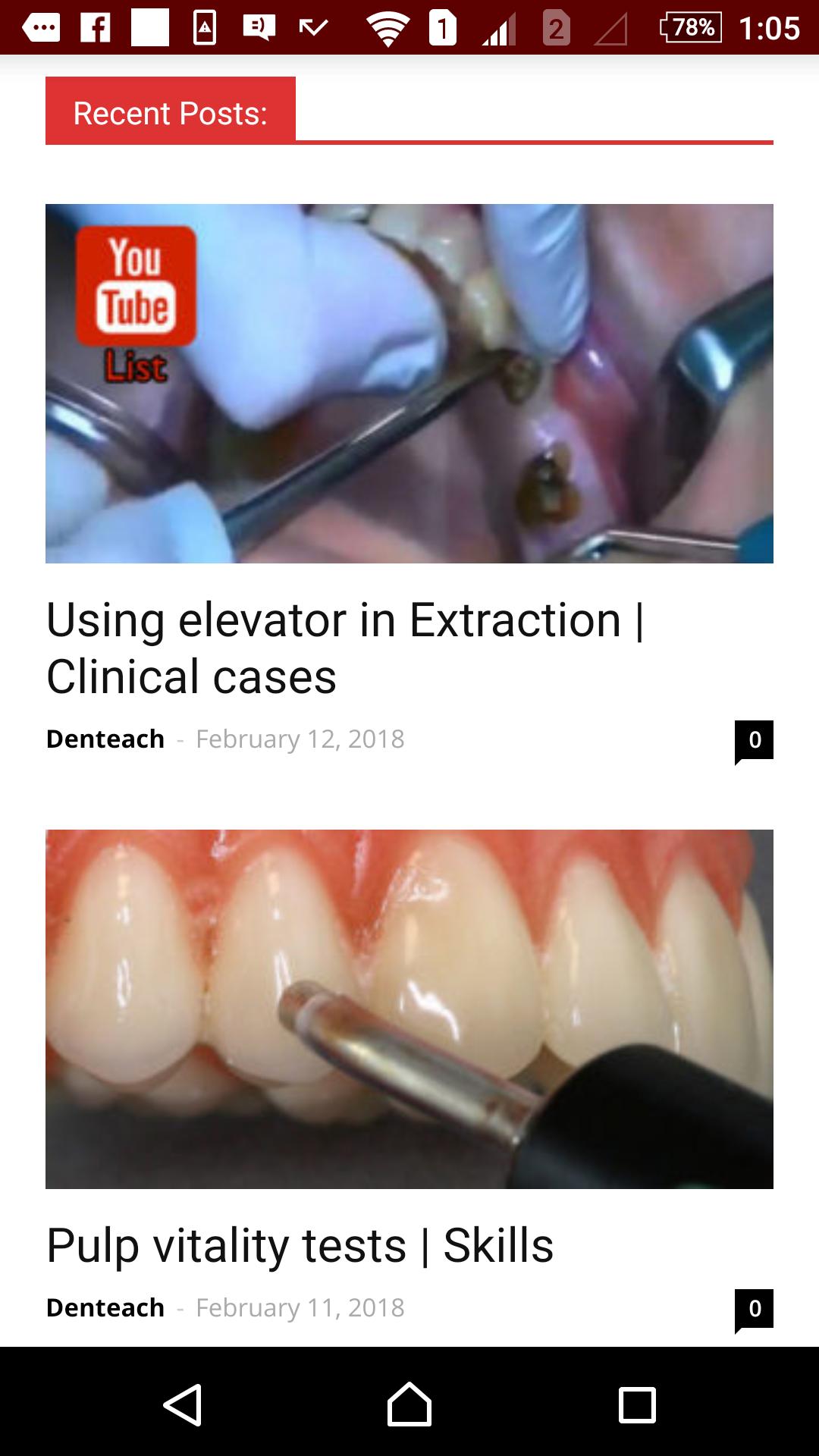819x1456 pixels.
Task: Tap the Android home navigation button
Action: point(409,1404)
